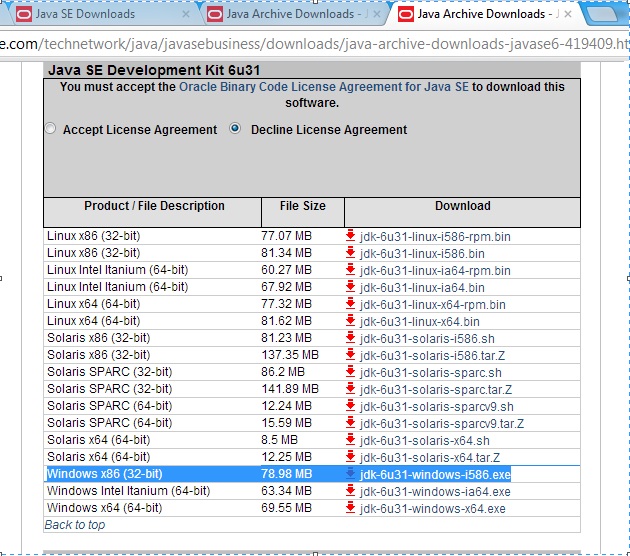Open a new browser tab
The height and width of the screenshot is (556, 630).
point(603,14)
